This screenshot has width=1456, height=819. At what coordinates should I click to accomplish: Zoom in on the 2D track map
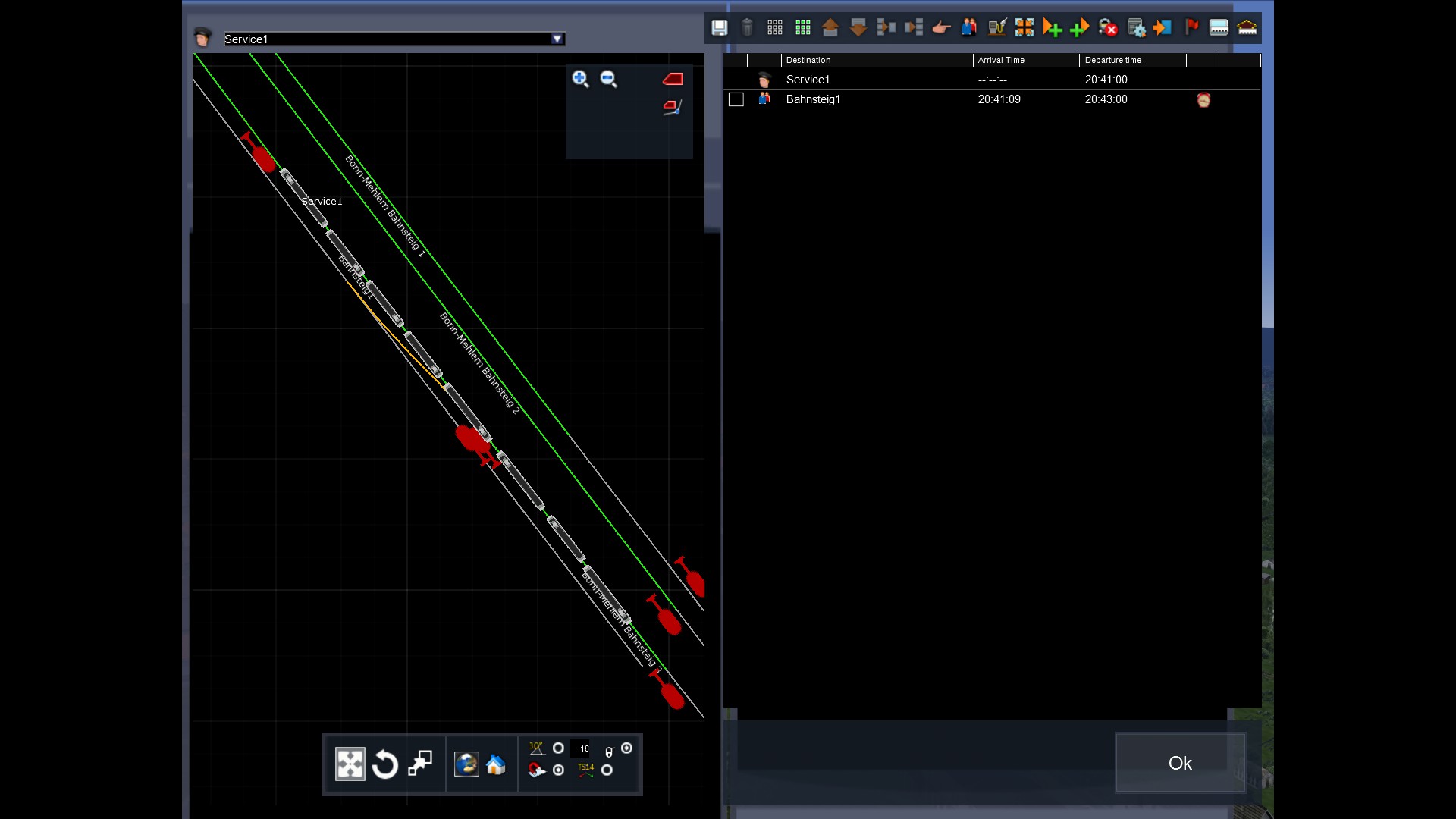coord(580,79)
